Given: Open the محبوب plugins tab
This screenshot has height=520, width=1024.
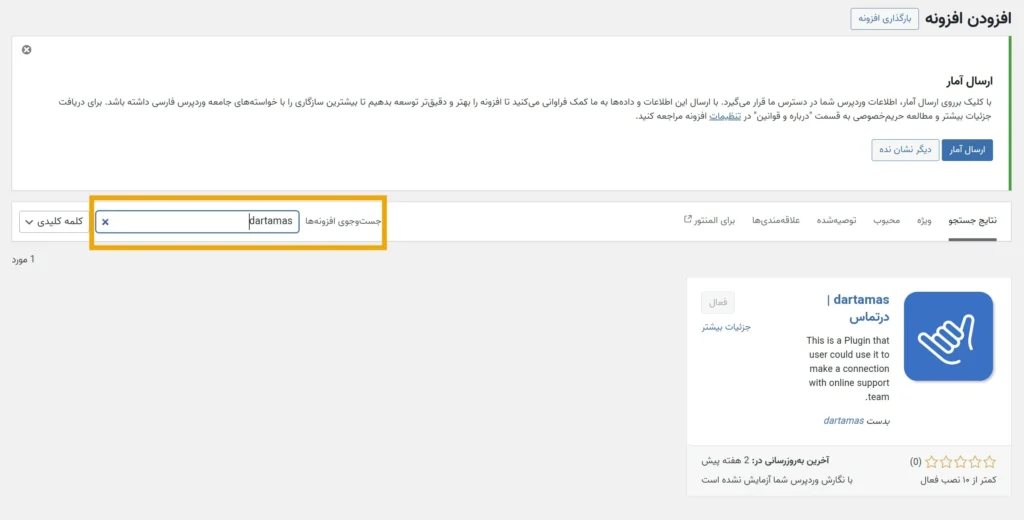Looking at the screenshot, I should pos(886,220).
